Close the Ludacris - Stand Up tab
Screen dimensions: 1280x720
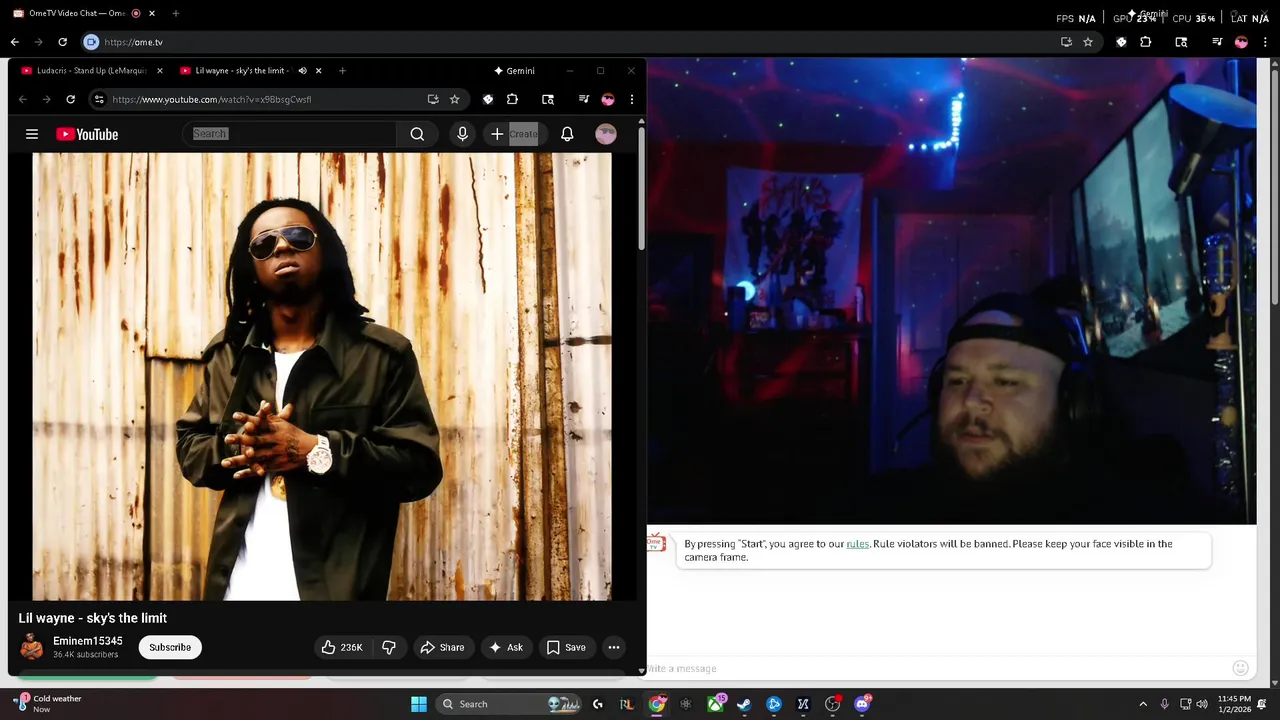point(159,71)
